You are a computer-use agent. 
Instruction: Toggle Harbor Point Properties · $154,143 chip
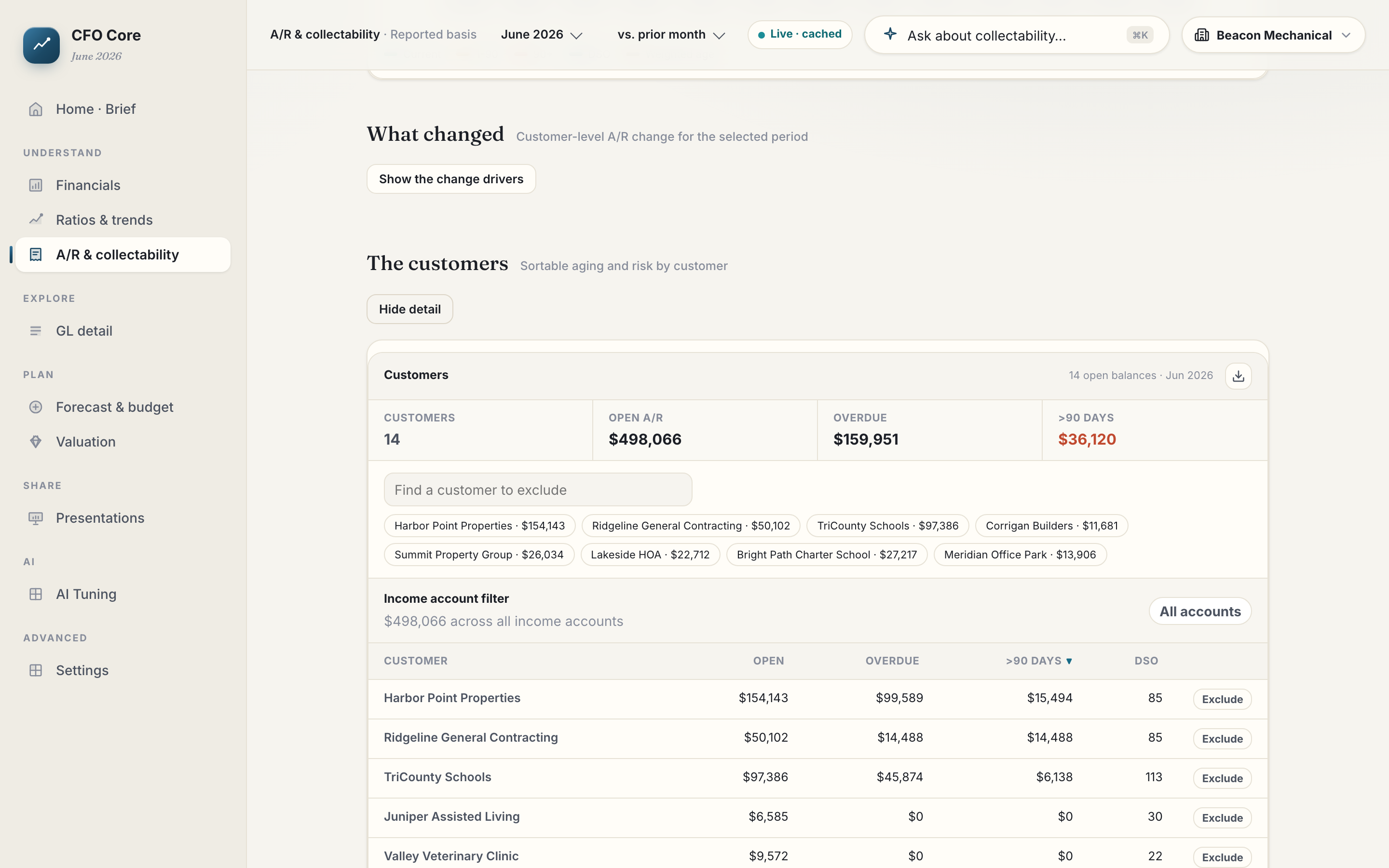(x=479, y=526)
